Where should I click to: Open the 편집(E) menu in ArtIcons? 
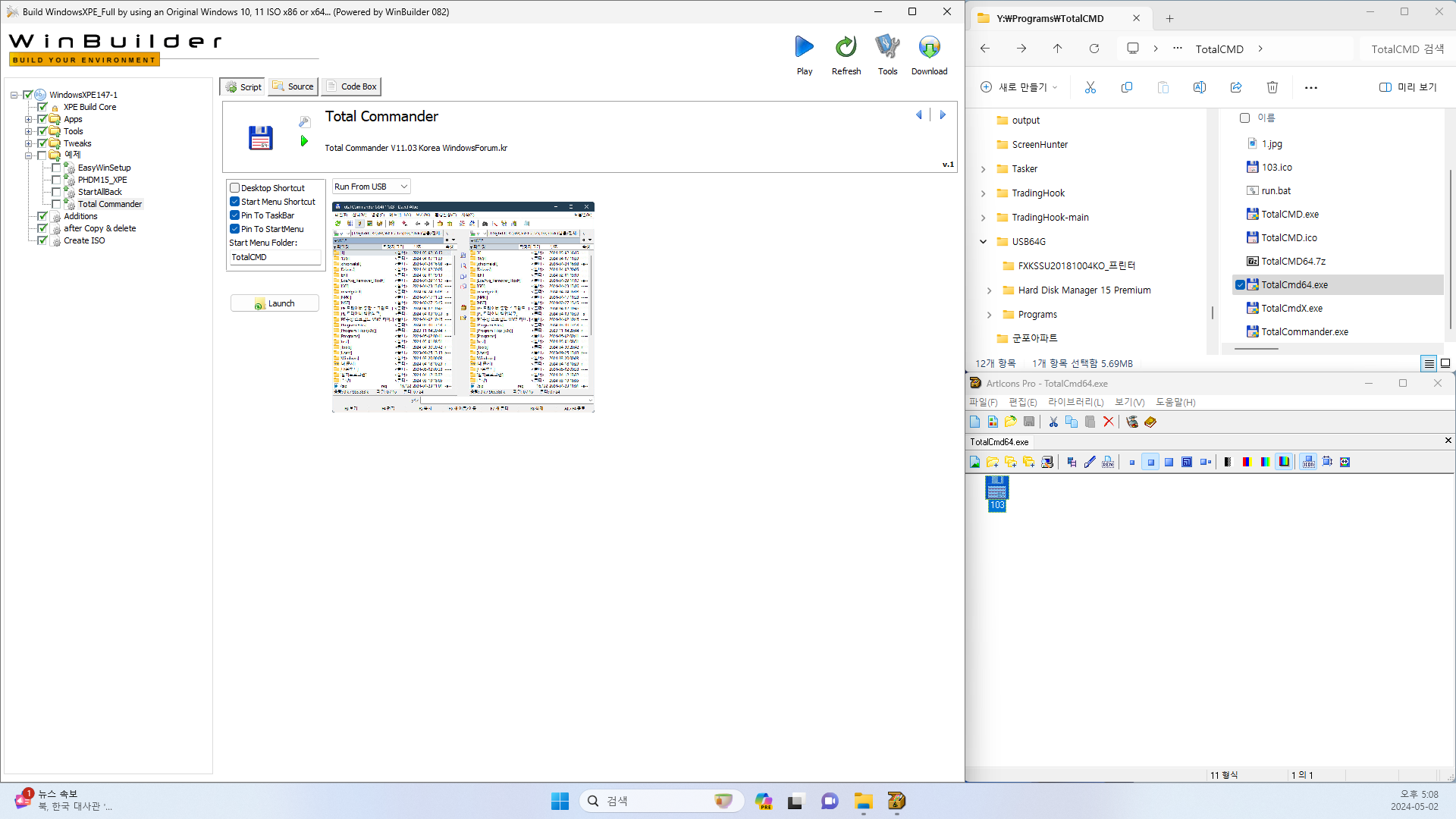coord(1023,402)
